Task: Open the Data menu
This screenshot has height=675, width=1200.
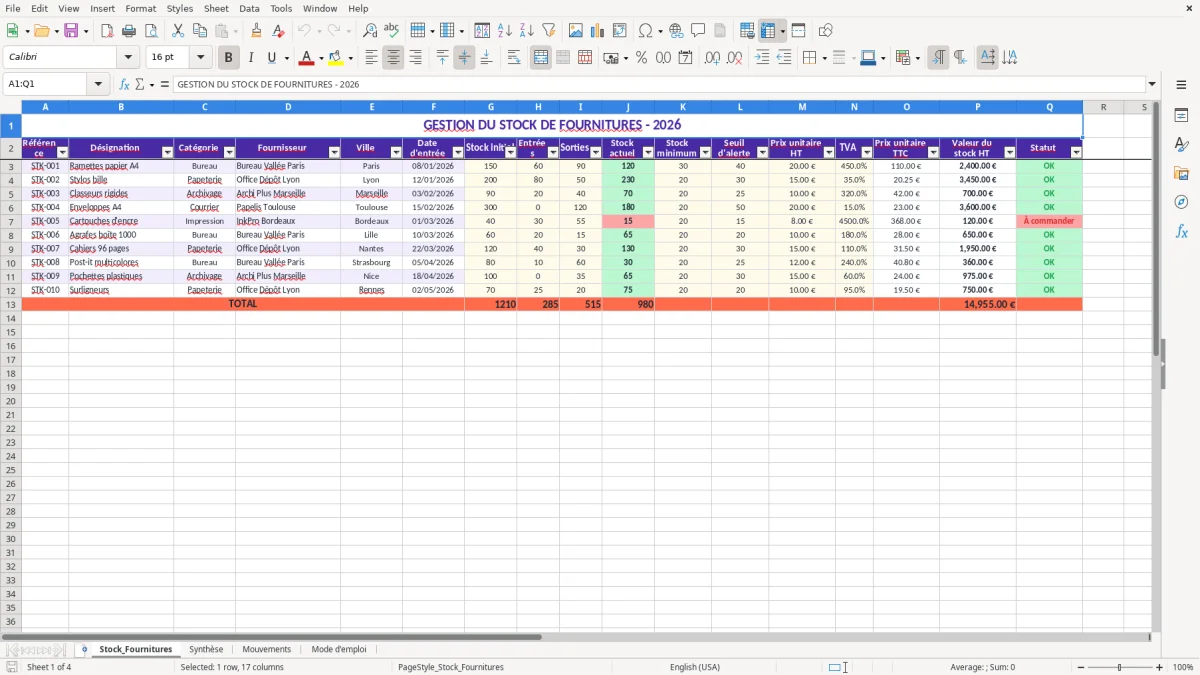Action: pyautogui.click(x=249, y=8)
